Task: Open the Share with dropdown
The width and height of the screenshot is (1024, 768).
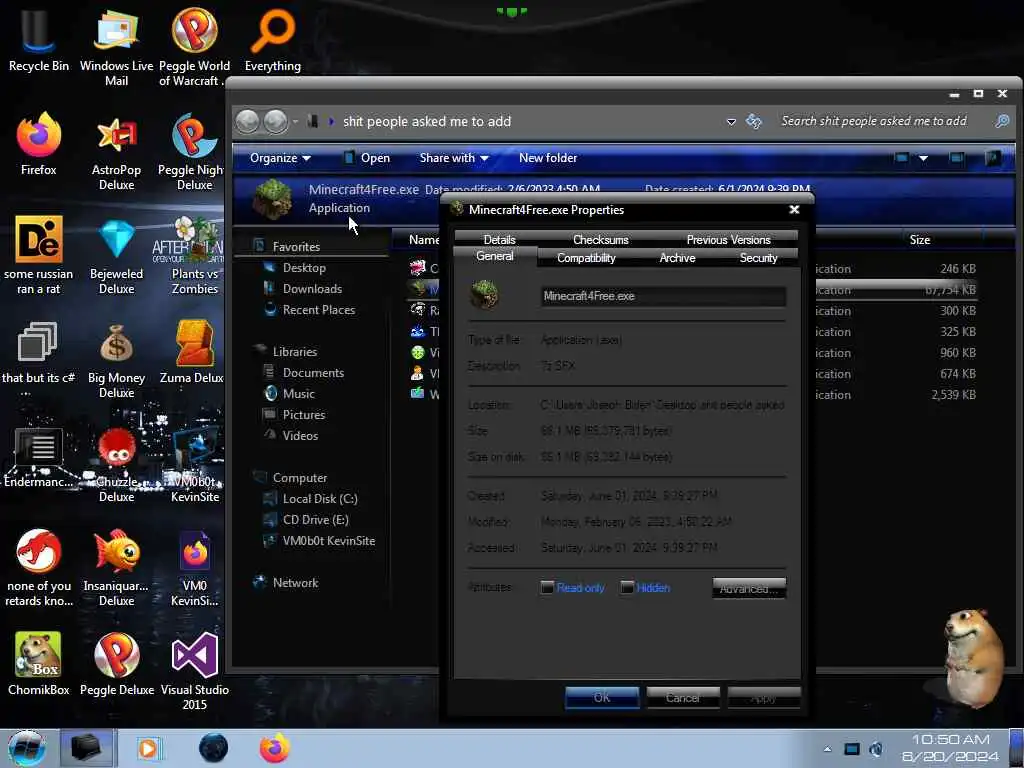Action: (x=454, y=158)
